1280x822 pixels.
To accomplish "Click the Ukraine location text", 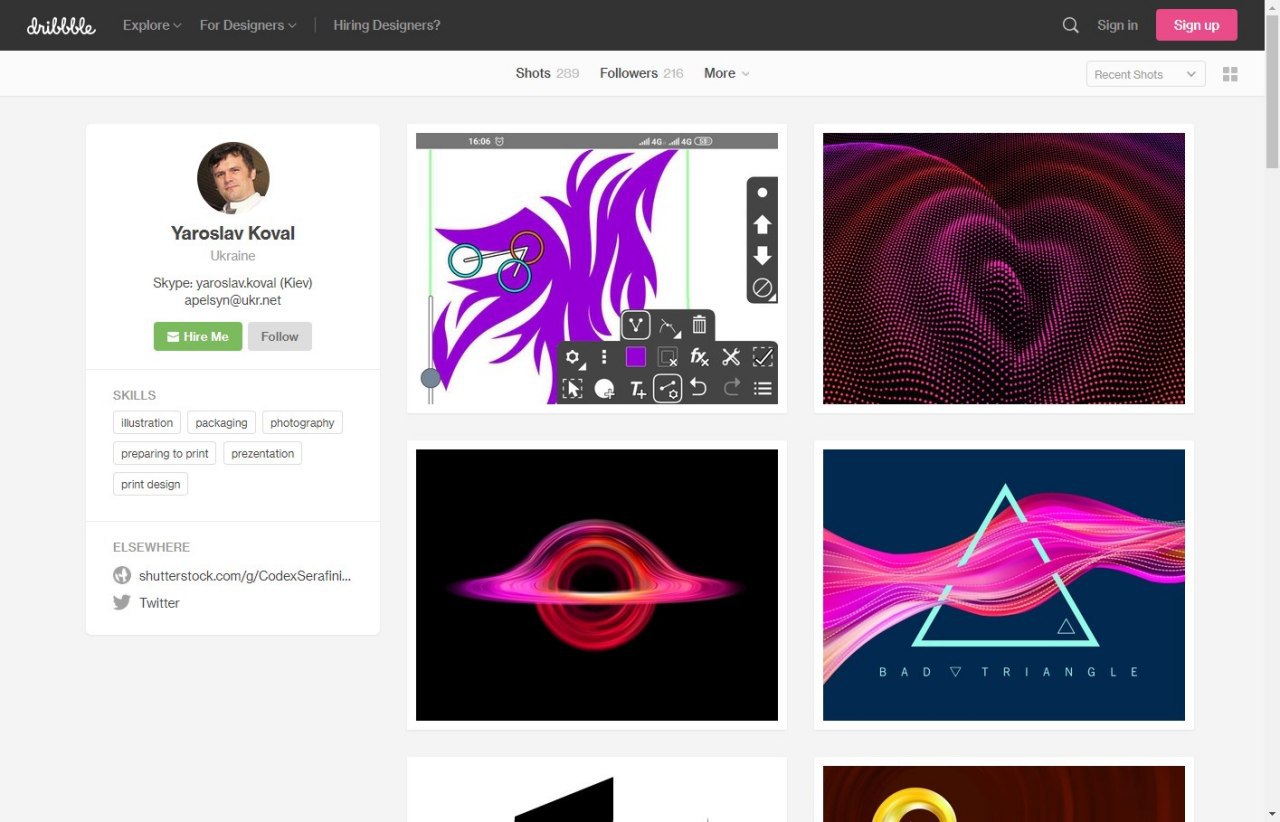I will 233,256.
